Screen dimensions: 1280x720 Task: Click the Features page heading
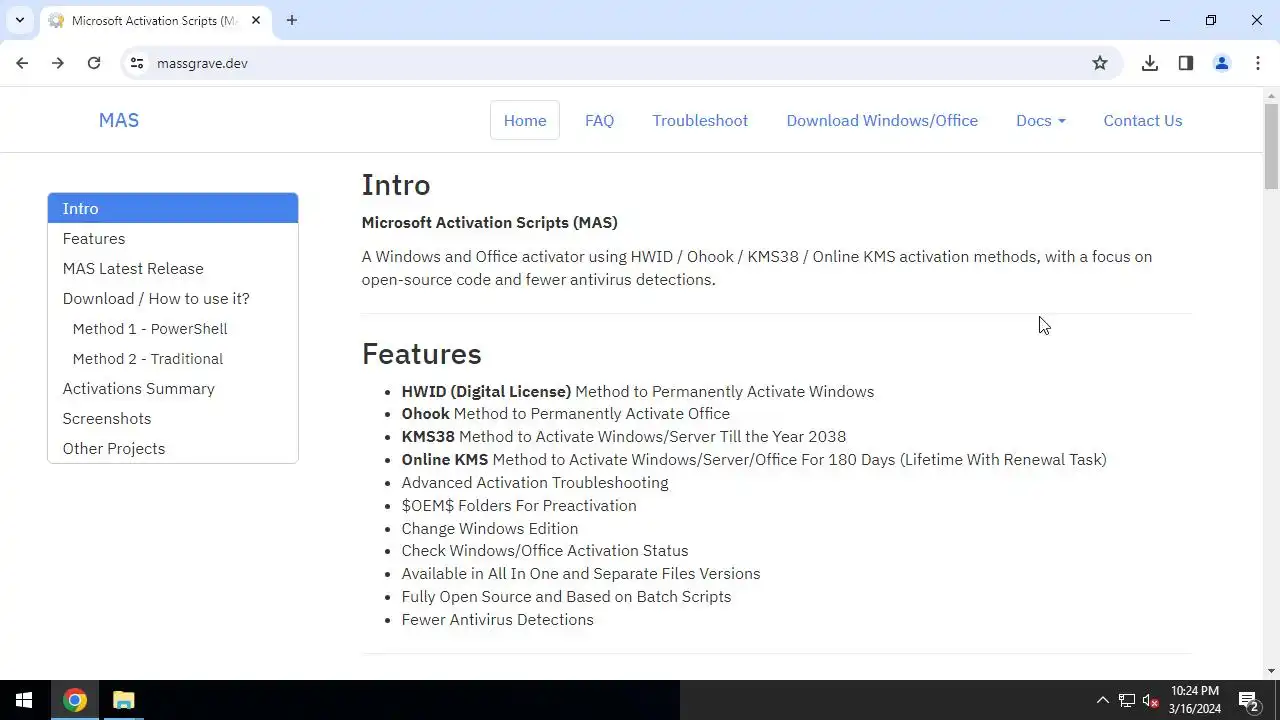422,354
